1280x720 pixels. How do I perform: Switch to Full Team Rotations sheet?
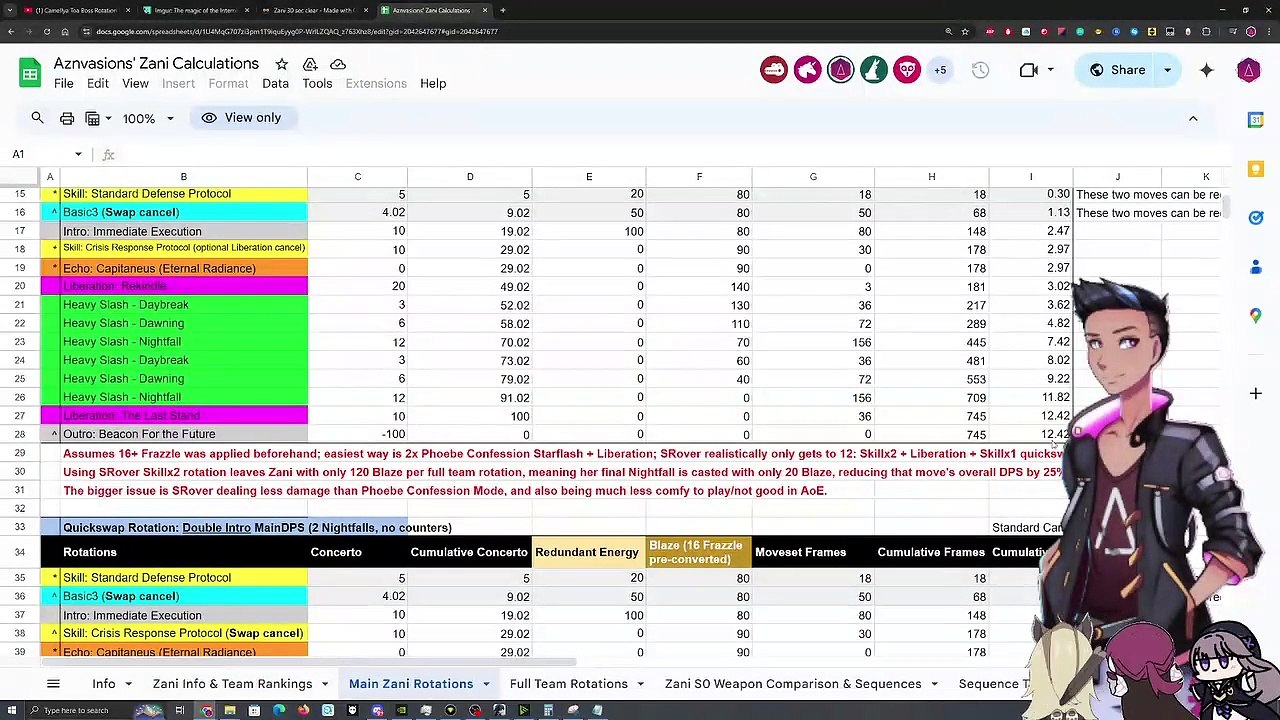tap(568, 684)
